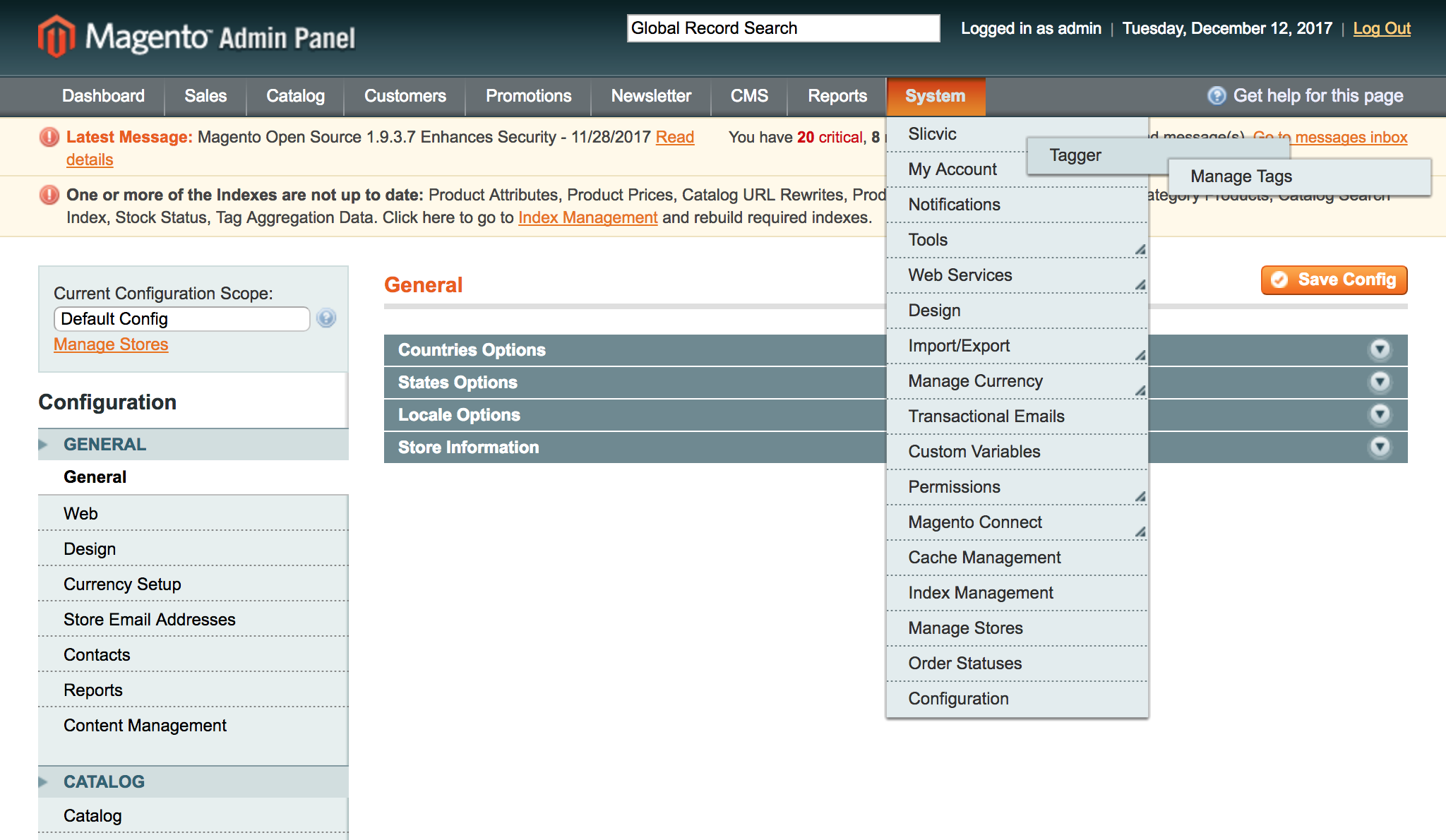
Task: Follow the Index Management link in warning
Action: 587,217
